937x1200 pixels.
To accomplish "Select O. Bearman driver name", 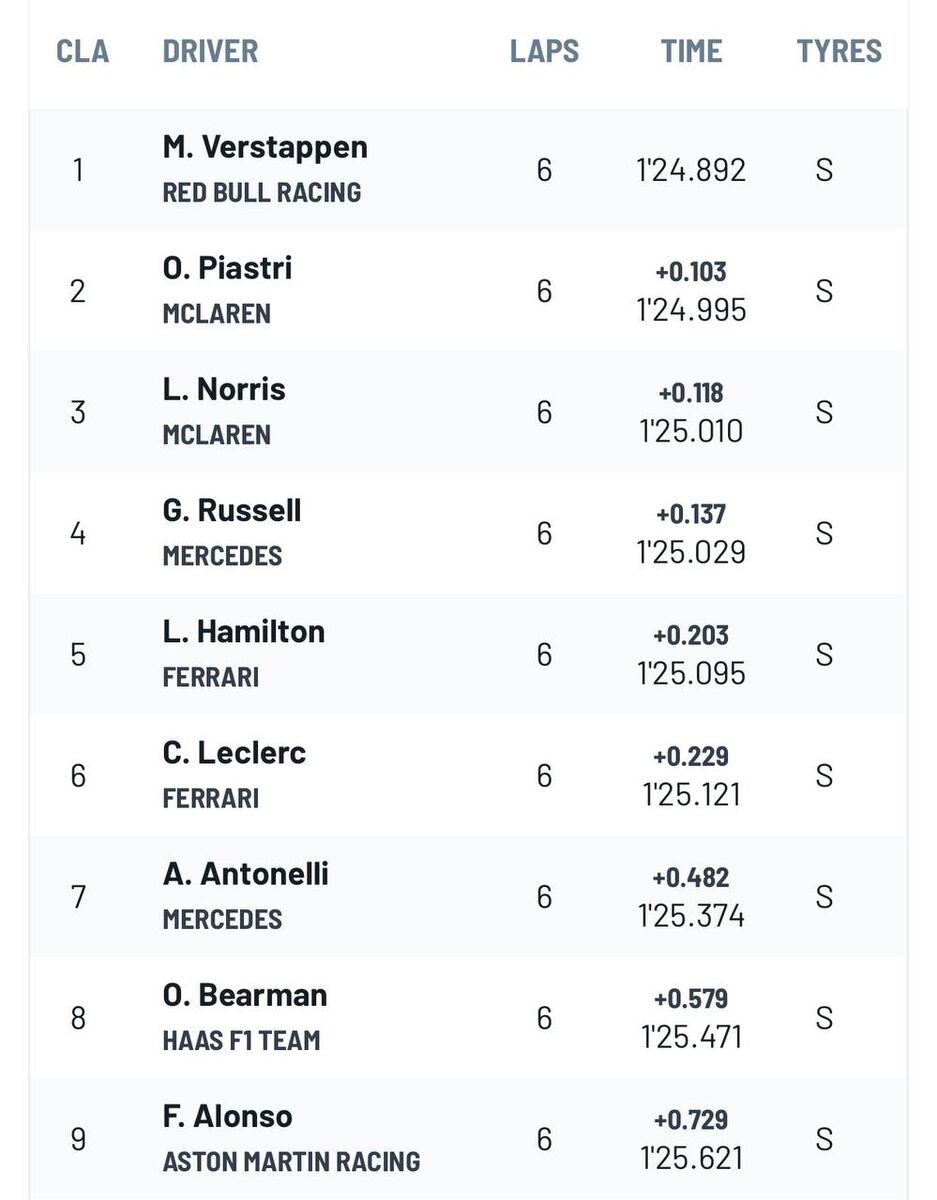I will [x=245, y=995].
